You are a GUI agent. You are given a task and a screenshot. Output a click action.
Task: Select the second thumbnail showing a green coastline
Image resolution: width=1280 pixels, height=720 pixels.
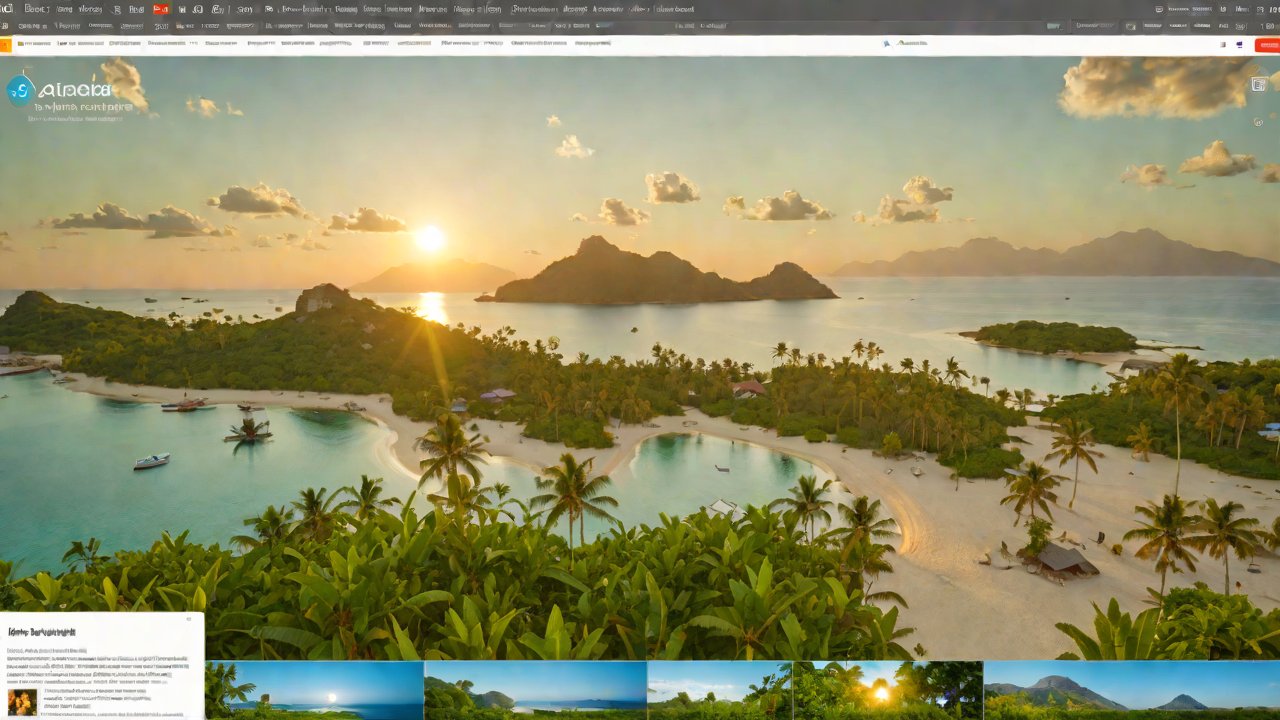coord(535,690)
